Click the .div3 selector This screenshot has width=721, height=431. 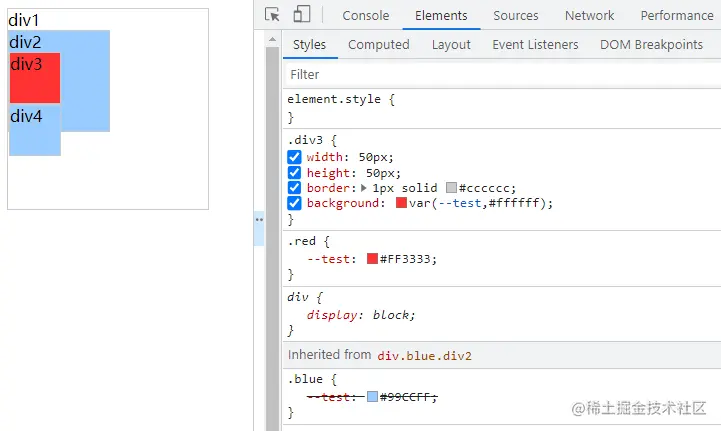(305, 140)
